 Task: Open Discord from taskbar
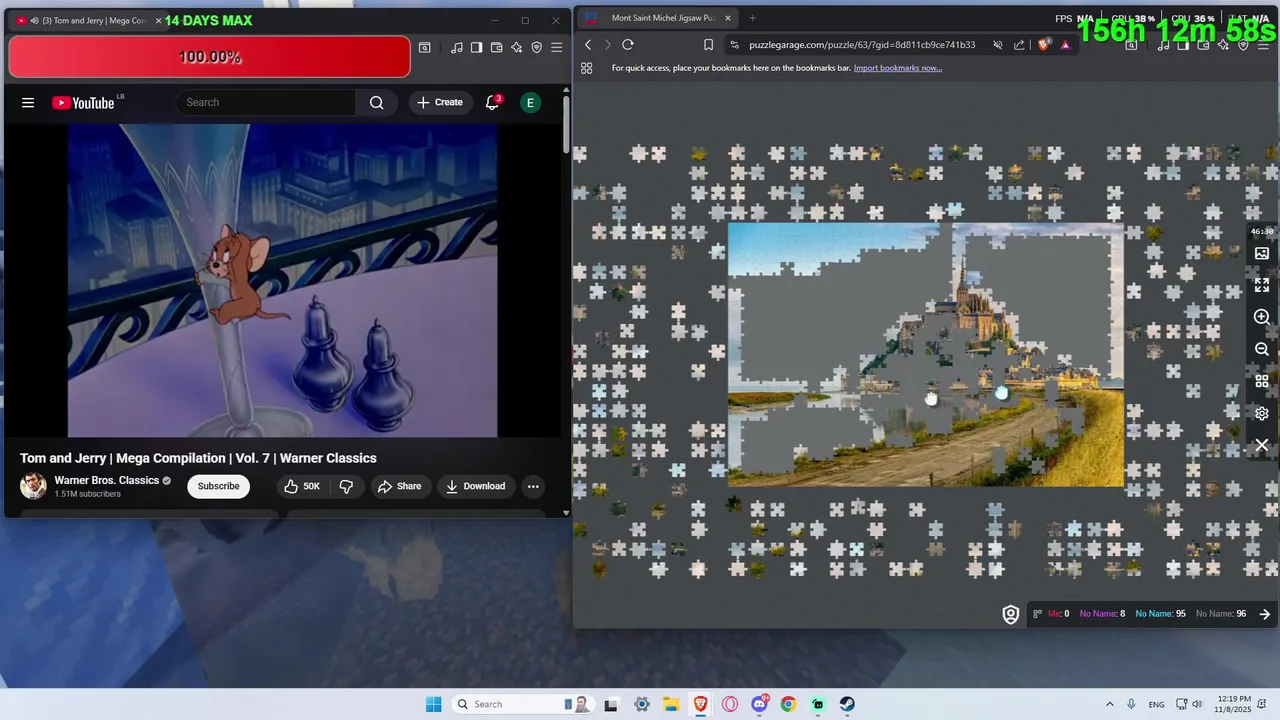759,704
